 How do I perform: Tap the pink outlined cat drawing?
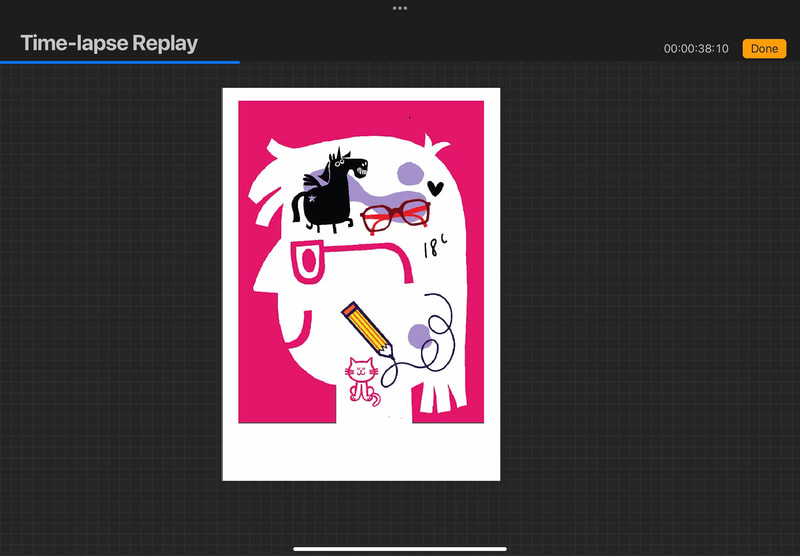click(361, 380)
